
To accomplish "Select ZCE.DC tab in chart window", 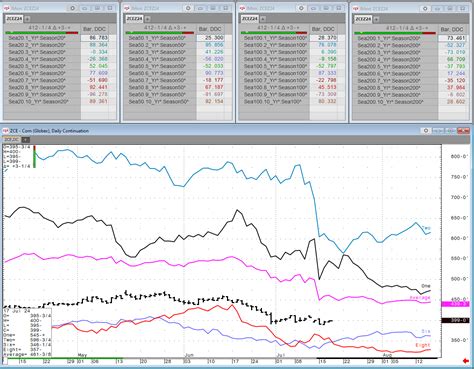I will pos(11,140).
